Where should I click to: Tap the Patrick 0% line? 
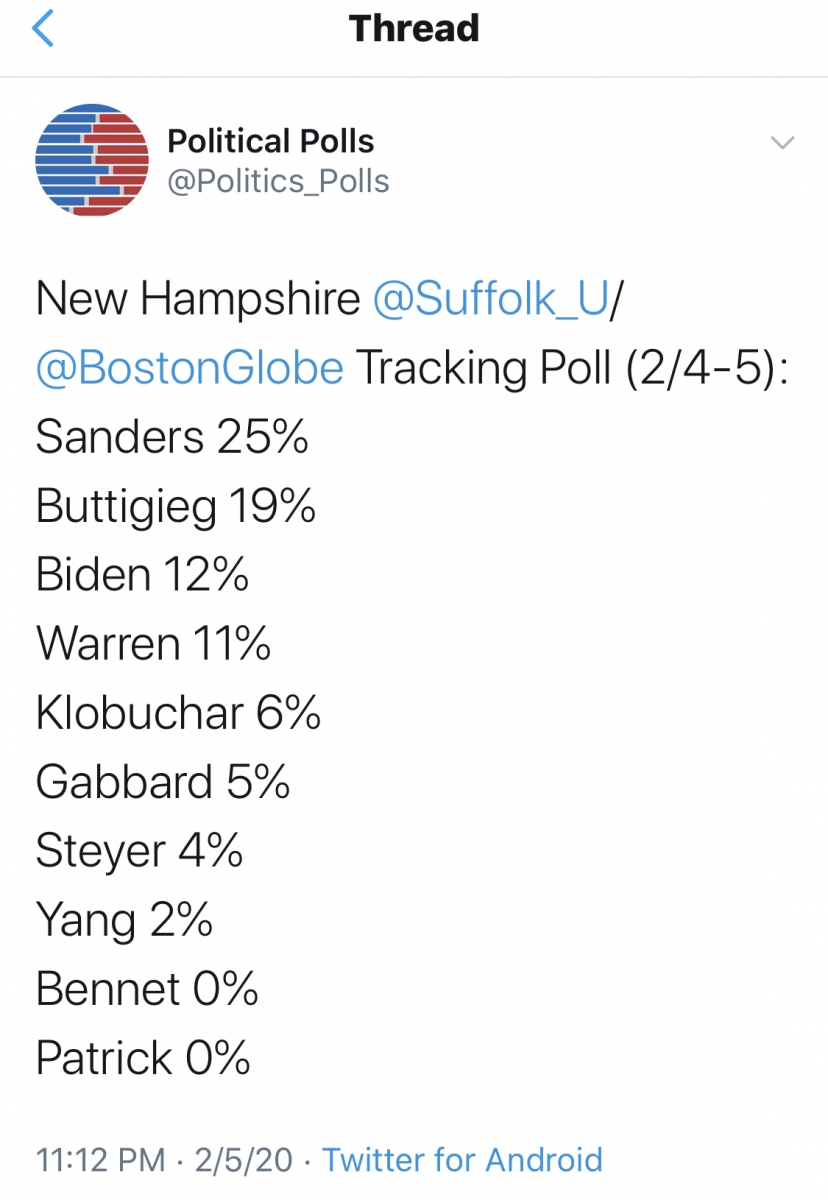143,1058
